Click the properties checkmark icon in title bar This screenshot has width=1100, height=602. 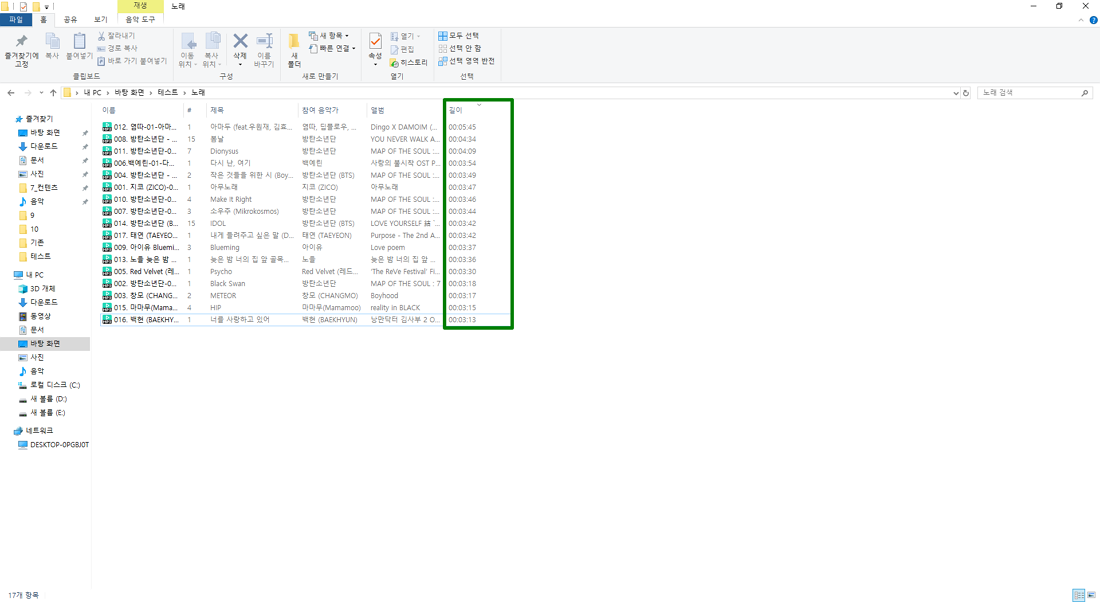[x=23, y=6]
